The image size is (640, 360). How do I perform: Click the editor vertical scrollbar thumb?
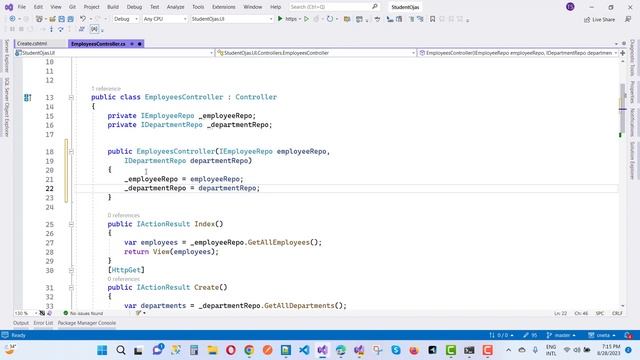pyautogui.click(x=622, y=108)
